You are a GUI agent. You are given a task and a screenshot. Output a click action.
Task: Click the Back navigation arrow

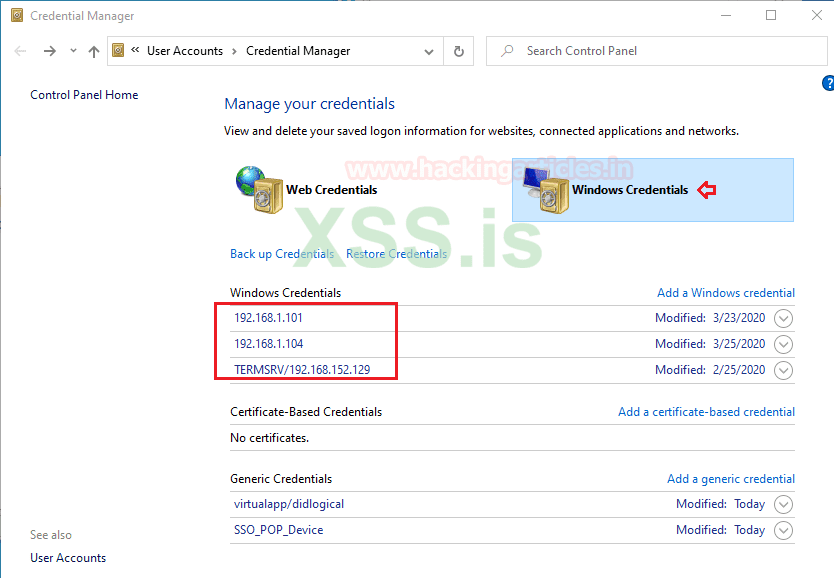pos(21,51)
